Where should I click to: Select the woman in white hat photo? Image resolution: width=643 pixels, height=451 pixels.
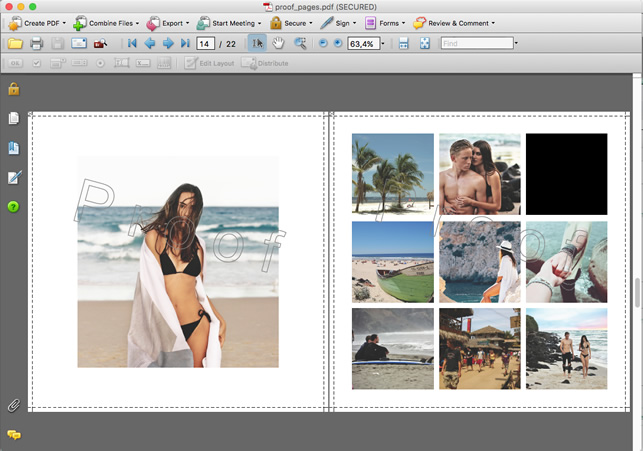coord(480,262)
